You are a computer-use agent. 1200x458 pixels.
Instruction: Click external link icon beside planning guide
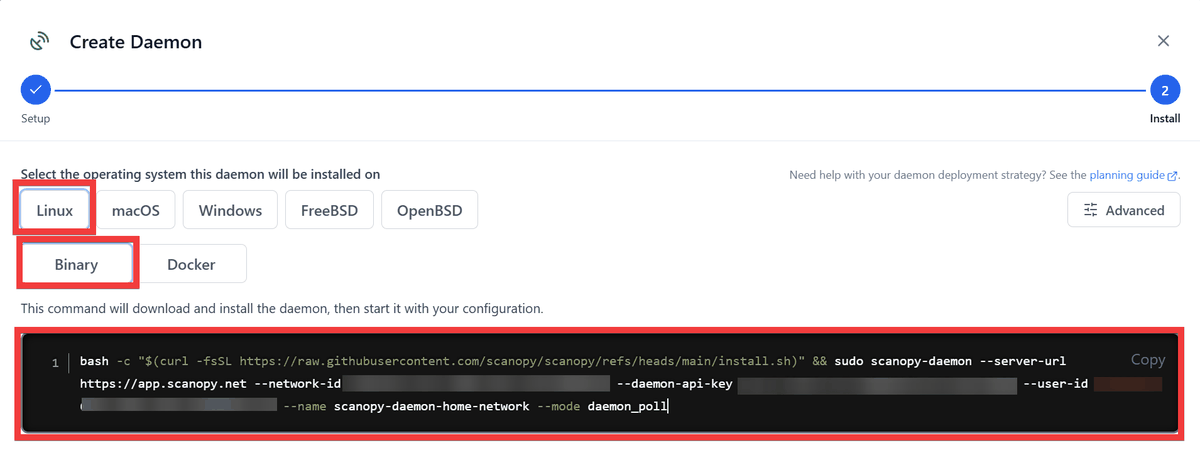click(x=1173, y=175)
